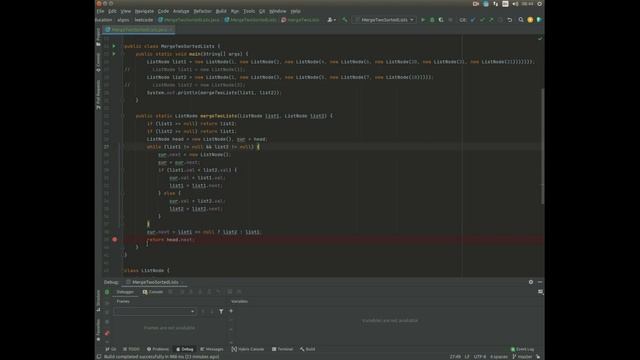Run the MergeTwoSortedLists configuration
This screenshot has height=360, width=640.
coord(423,20)
